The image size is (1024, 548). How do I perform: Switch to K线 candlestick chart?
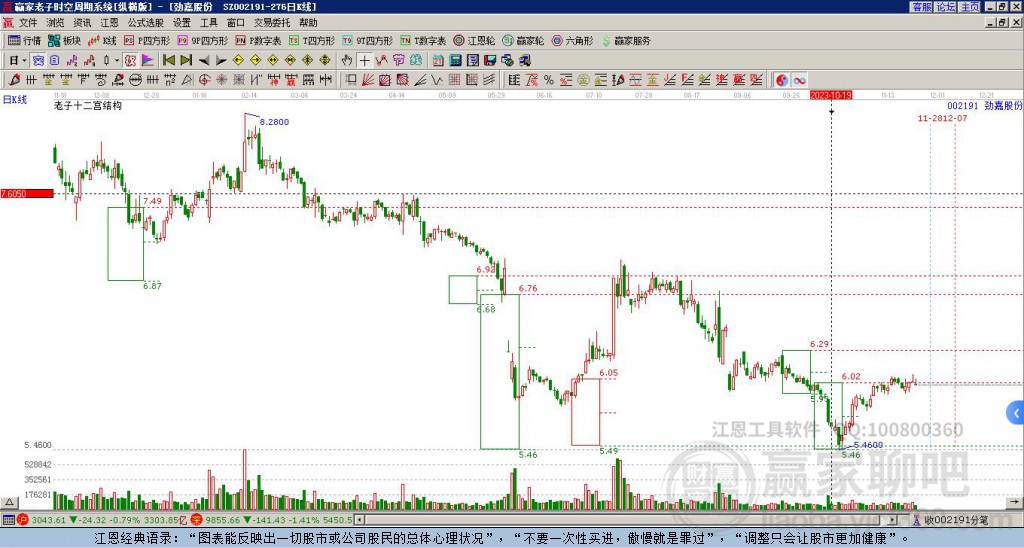coord(103,41)
